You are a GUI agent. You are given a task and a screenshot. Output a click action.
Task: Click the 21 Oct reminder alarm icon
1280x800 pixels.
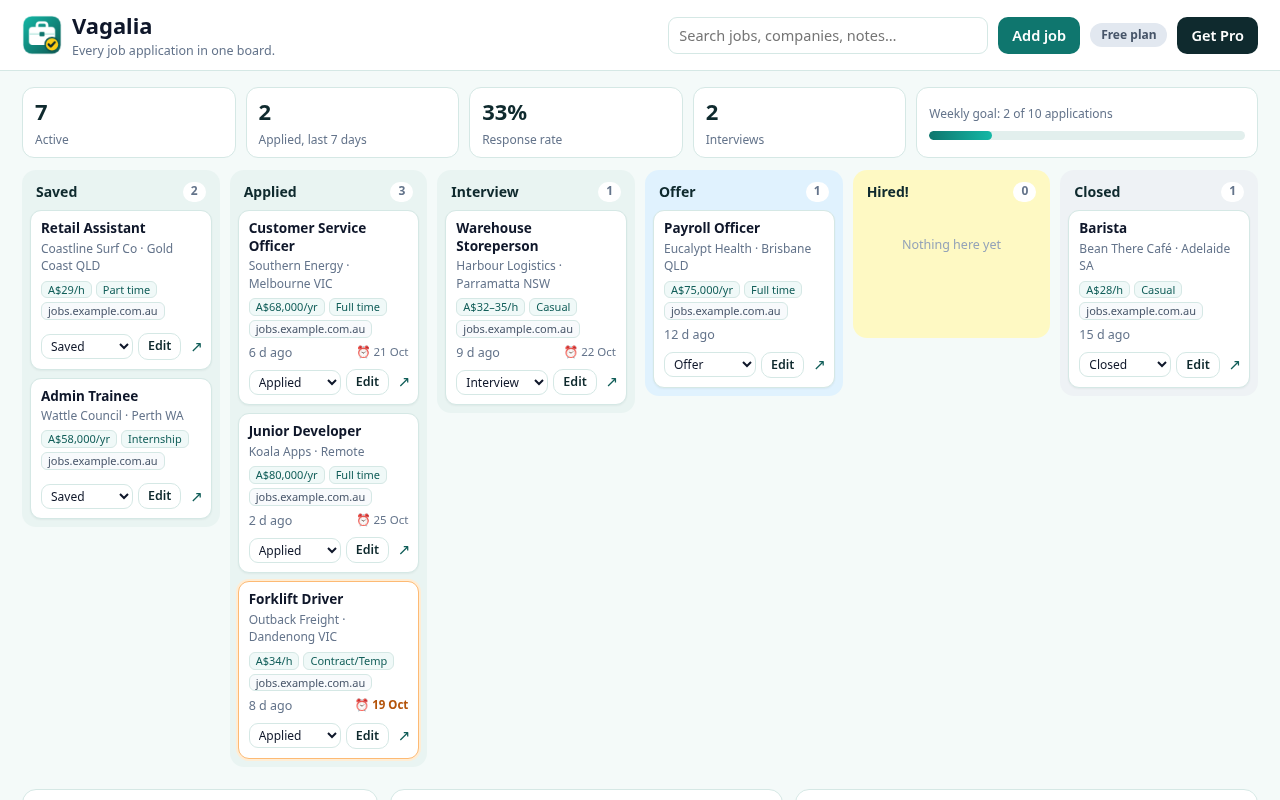[363, 352]
